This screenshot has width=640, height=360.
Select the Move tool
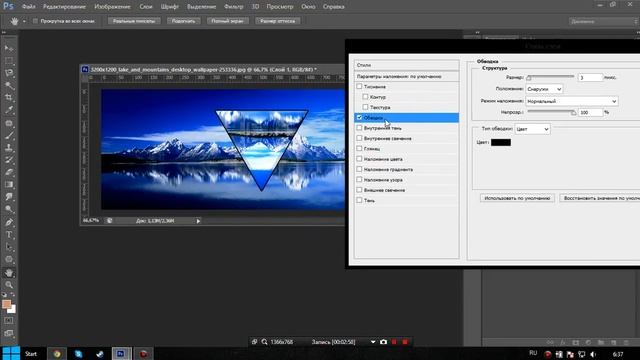(x=9, y=48)
